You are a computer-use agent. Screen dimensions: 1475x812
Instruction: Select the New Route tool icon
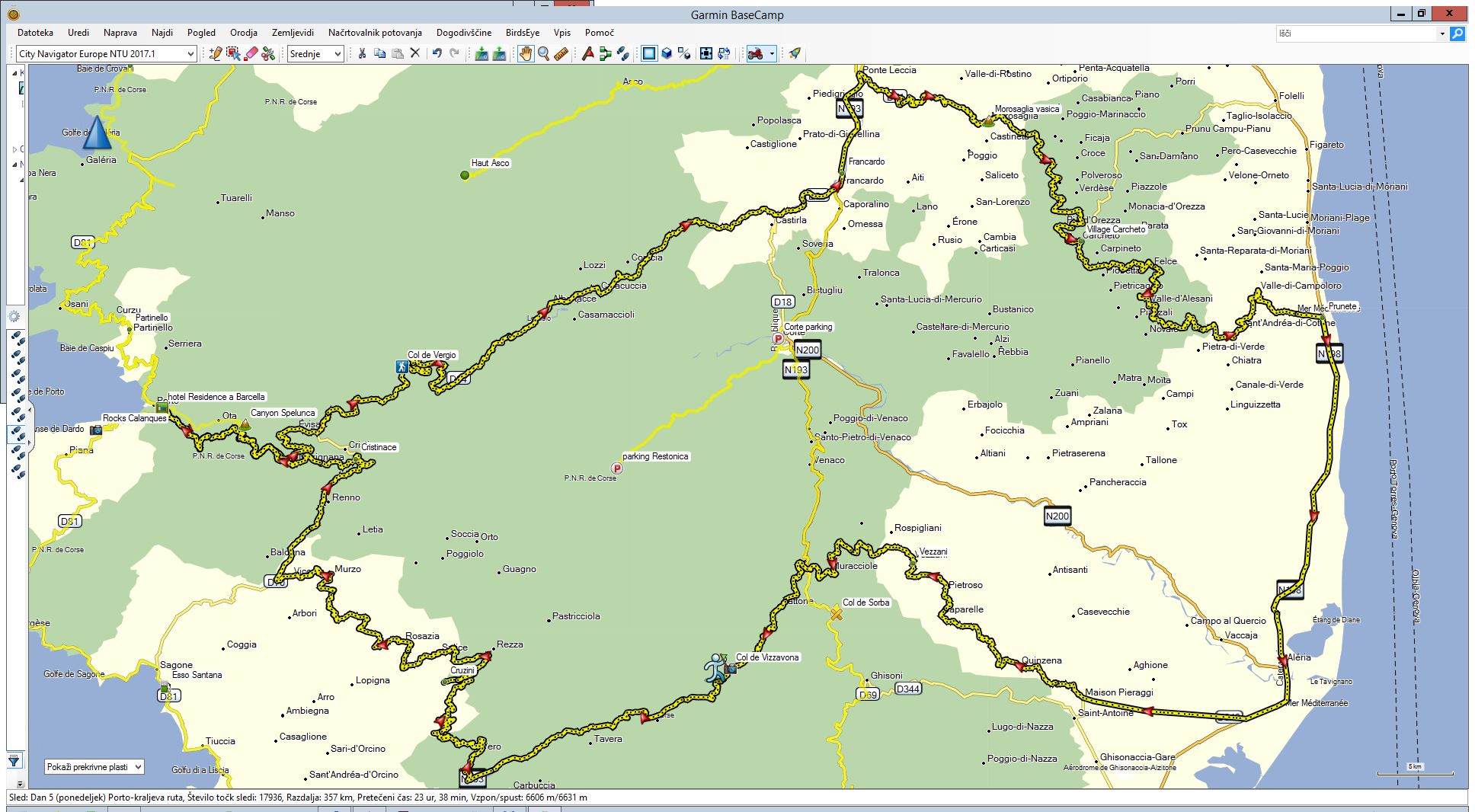606,53
